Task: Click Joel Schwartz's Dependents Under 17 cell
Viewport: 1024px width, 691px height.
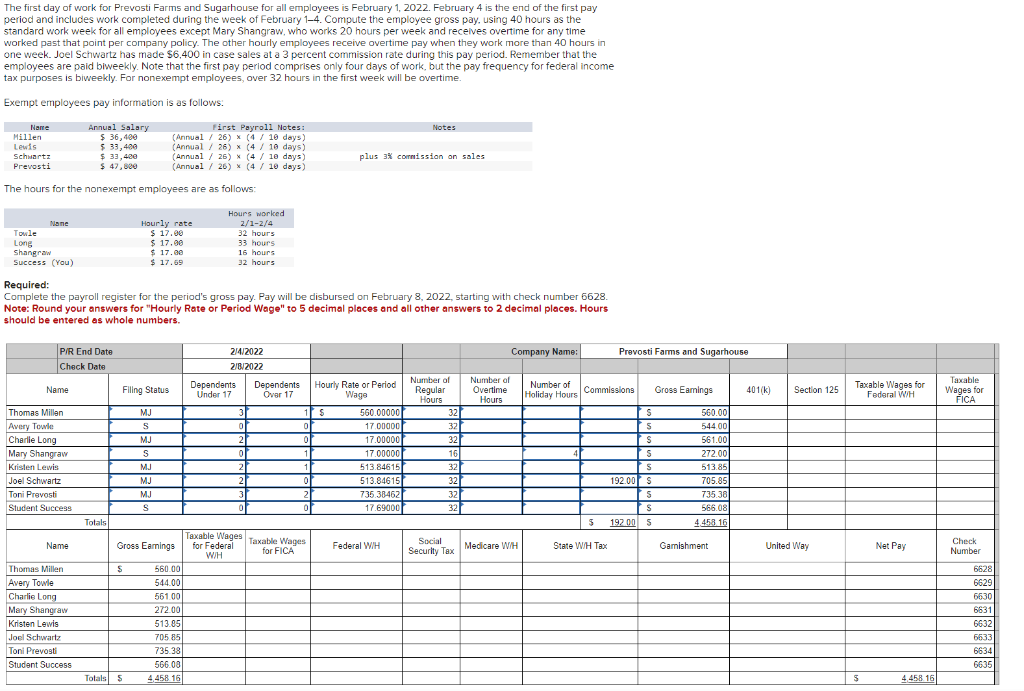Action: (x=214, y=481)
